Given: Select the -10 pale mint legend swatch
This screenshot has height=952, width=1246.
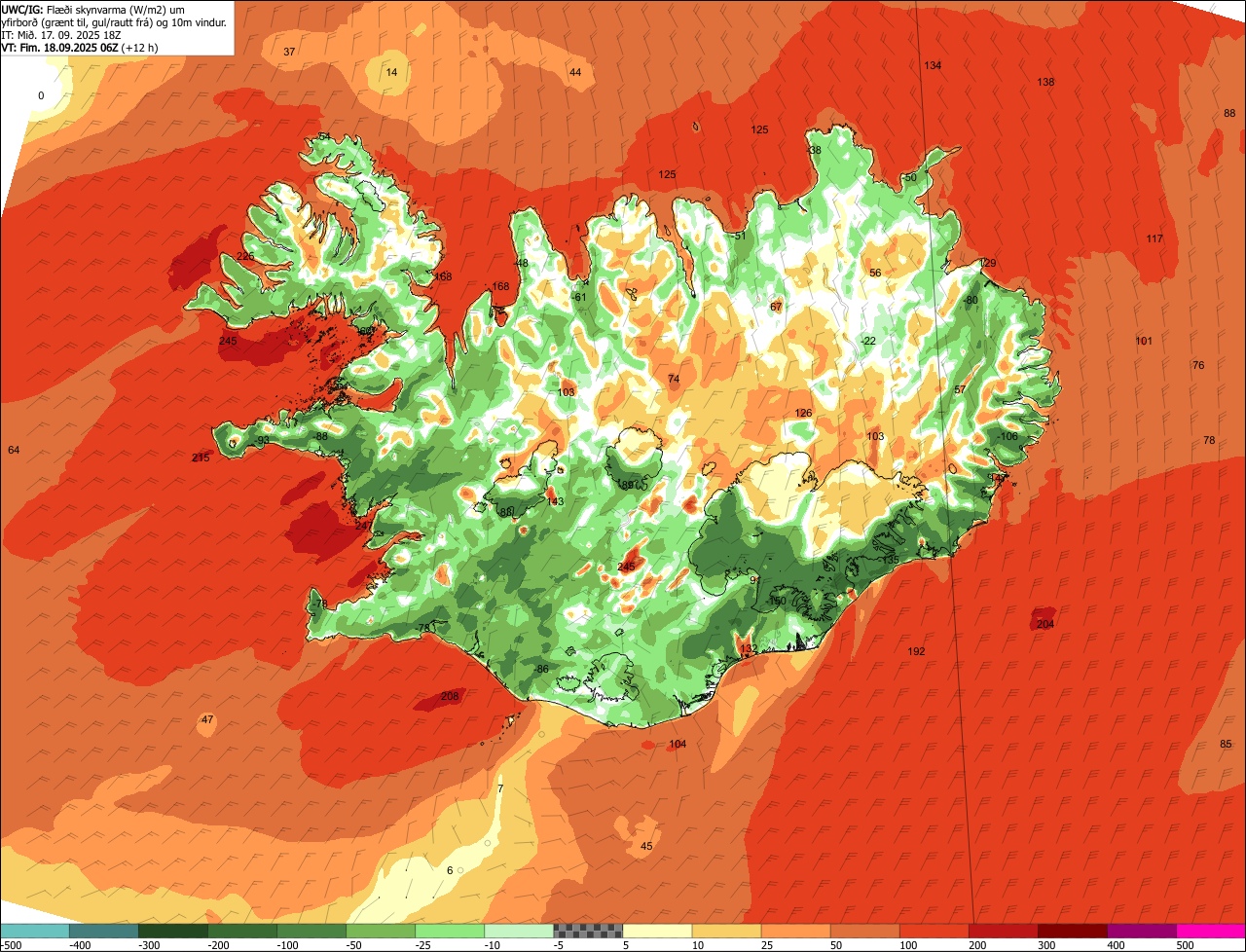Looking at the screenshot, I should point(519,931).
